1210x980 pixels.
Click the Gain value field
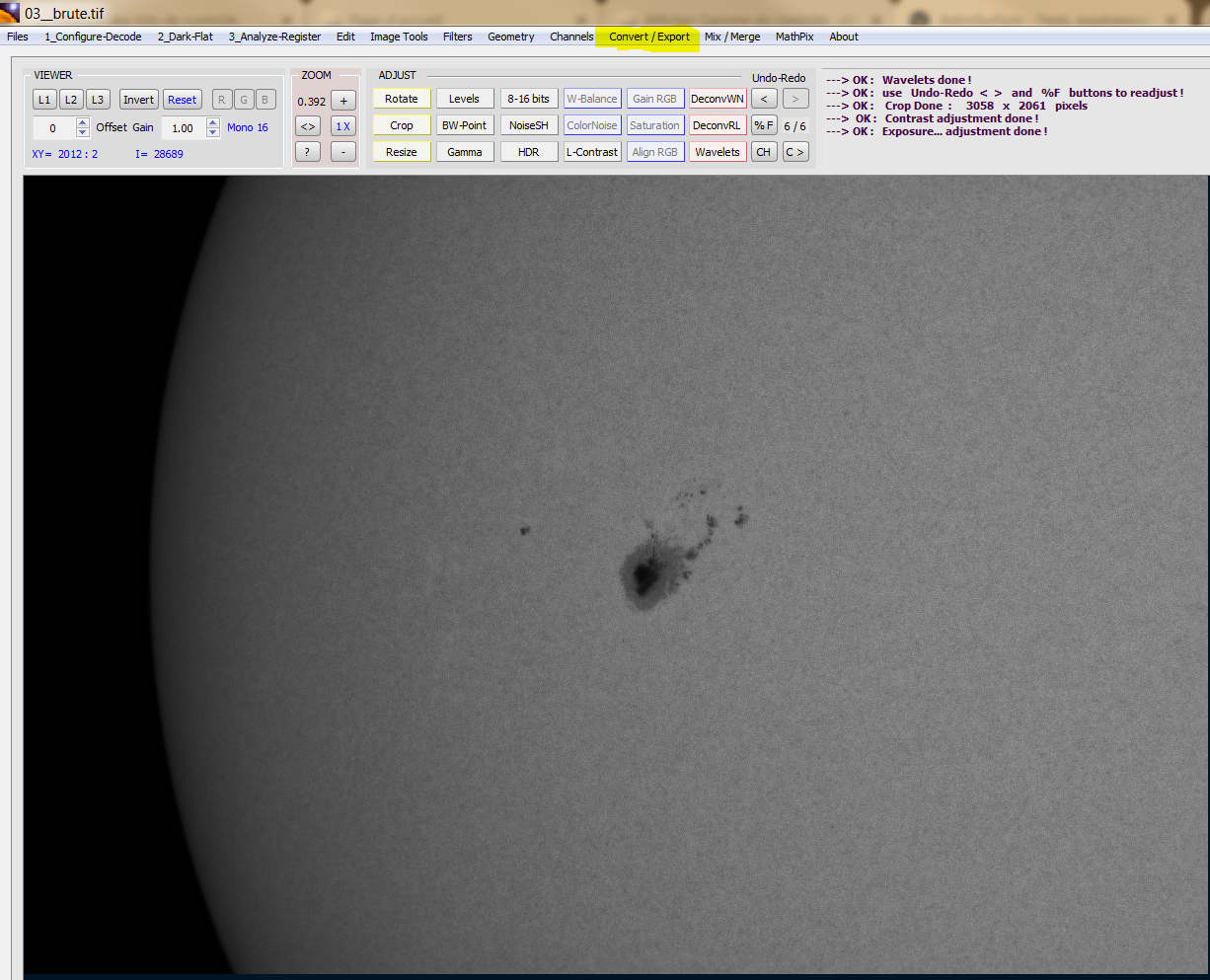point(184,128)
